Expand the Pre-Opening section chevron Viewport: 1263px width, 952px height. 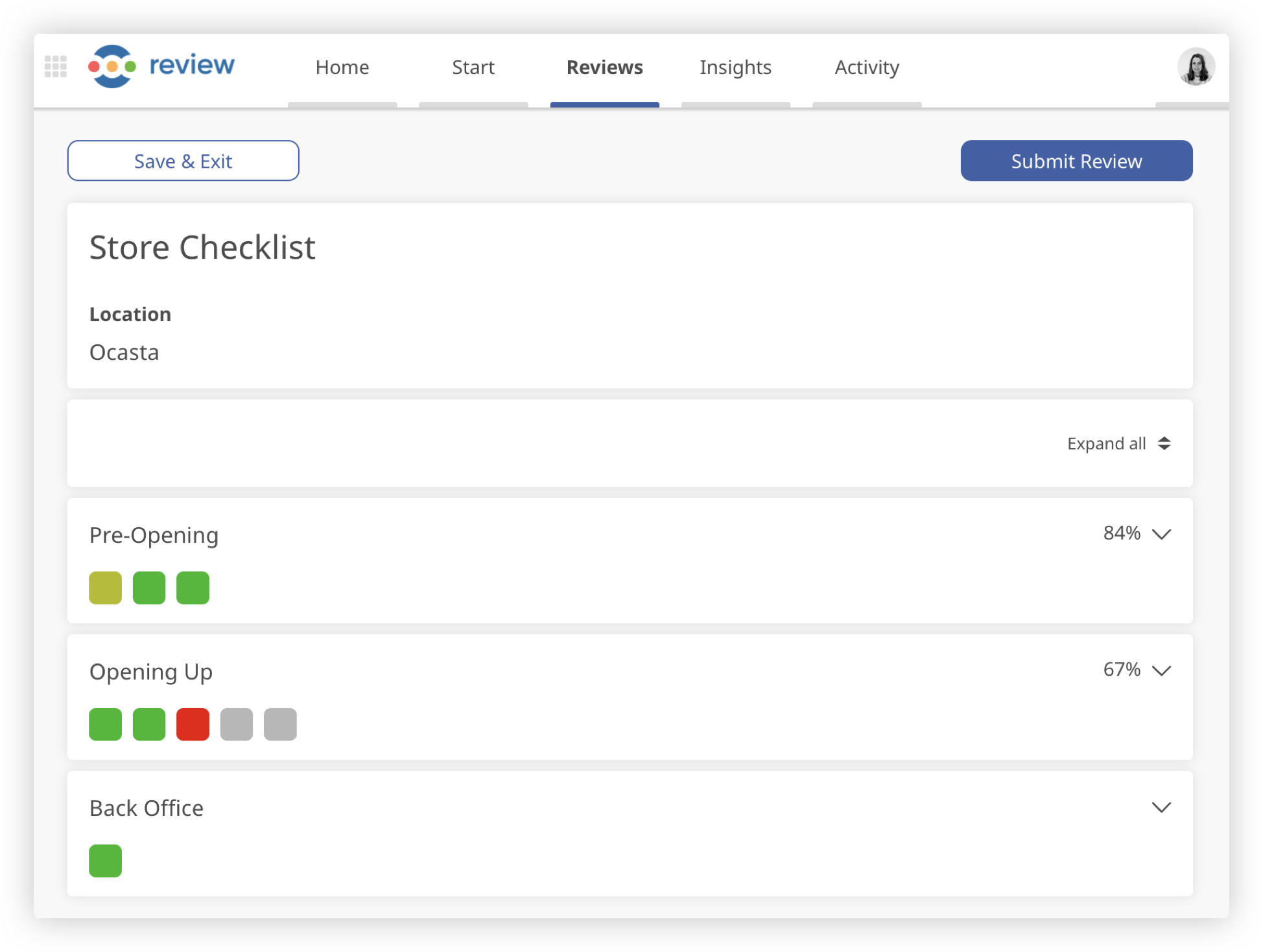(1161, 534)
